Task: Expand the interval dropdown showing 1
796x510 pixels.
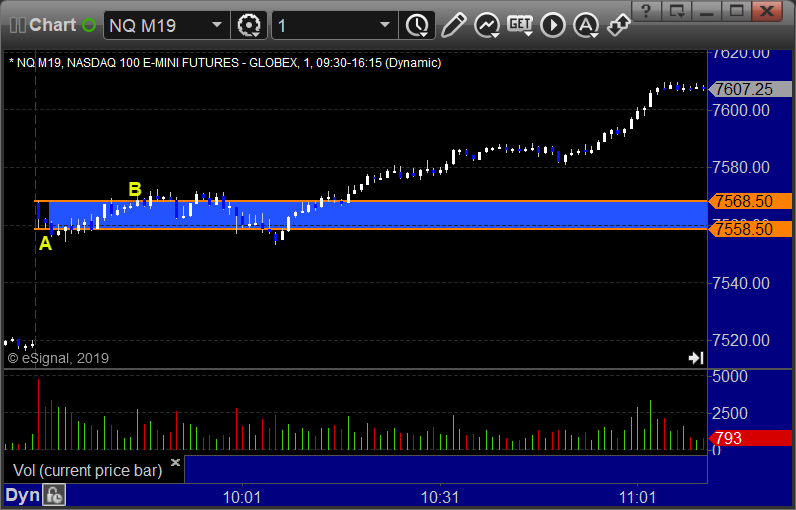Action: pyautogui.click(x=384, y=25)
